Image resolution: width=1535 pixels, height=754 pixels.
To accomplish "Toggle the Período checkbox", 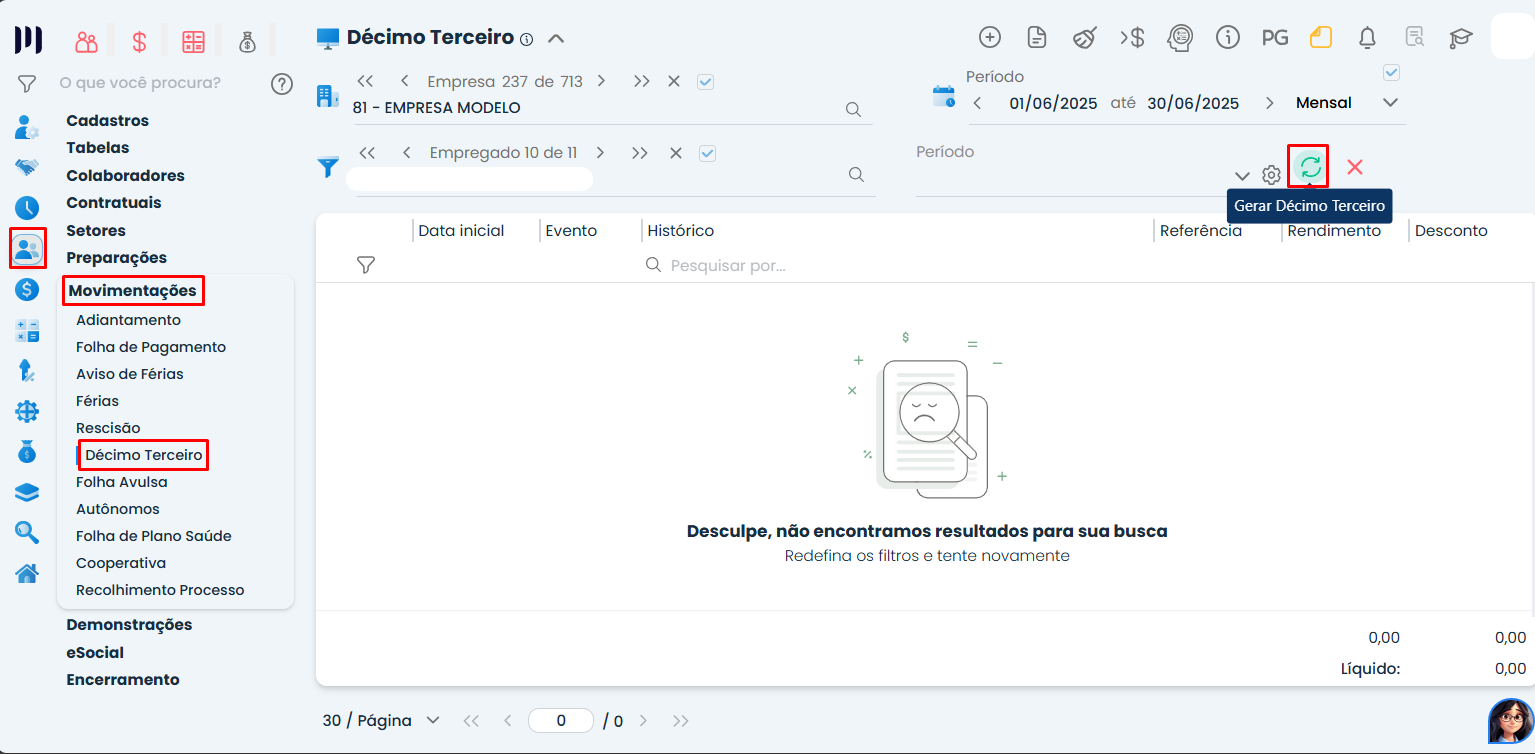I will pos(1391,73).
